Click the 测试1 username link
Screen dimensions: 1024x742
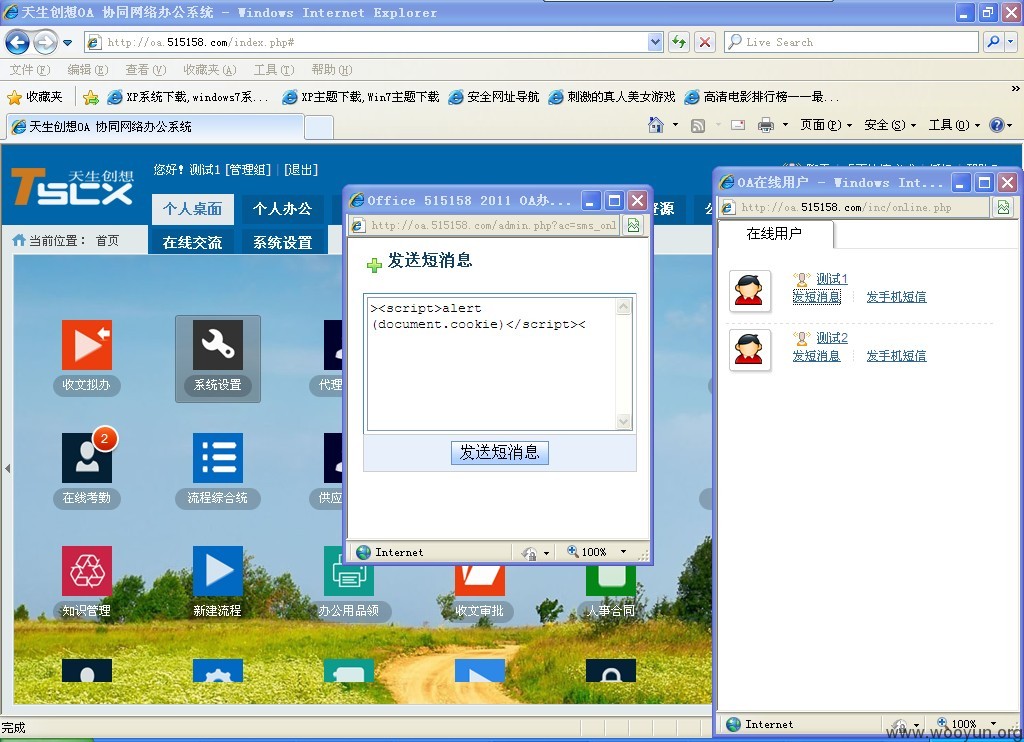point(832,279)
